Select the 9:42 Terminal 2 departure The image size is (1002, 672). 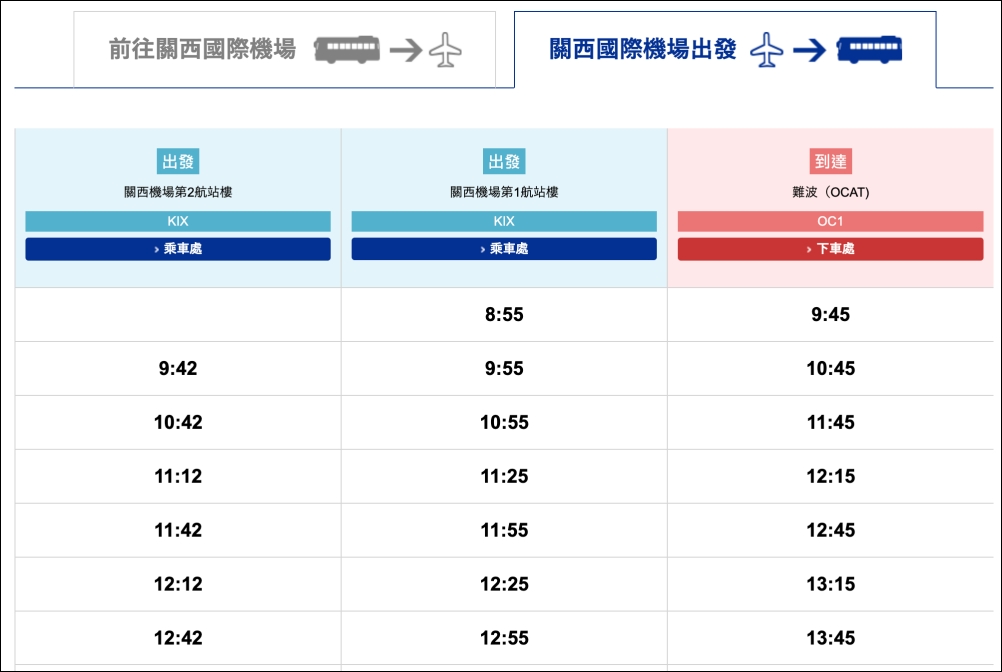click(x=178, y=368)
